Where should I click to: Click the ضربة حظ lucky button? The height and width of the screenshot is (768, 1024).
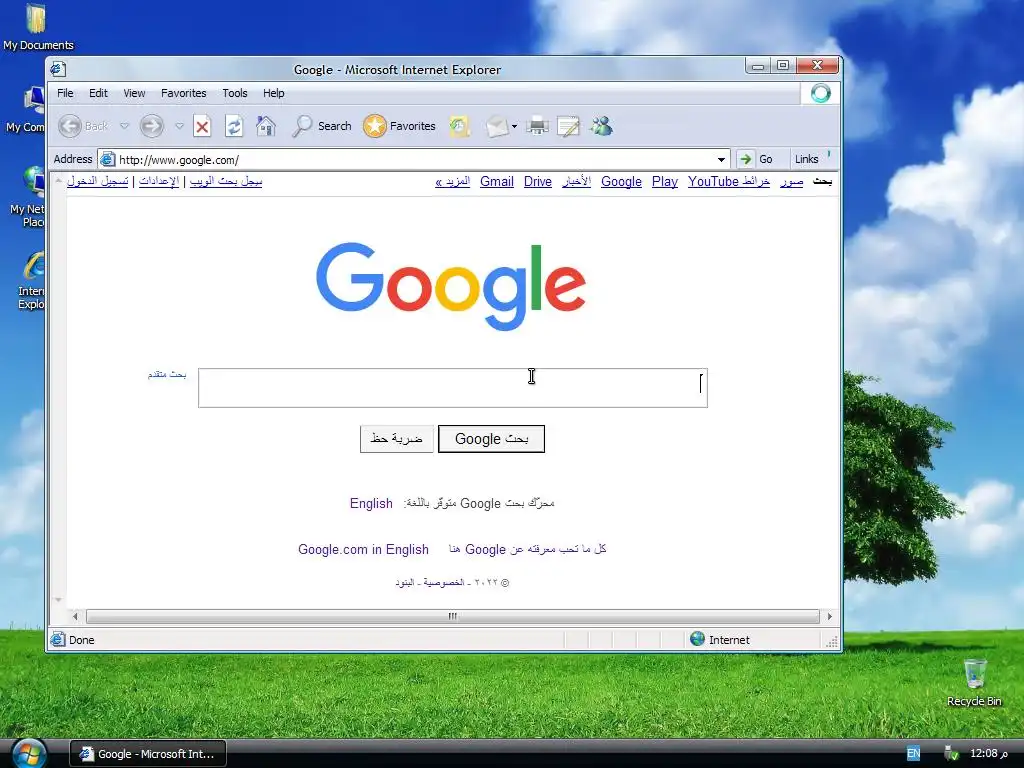pyautogui.click(x=396, y=439)
